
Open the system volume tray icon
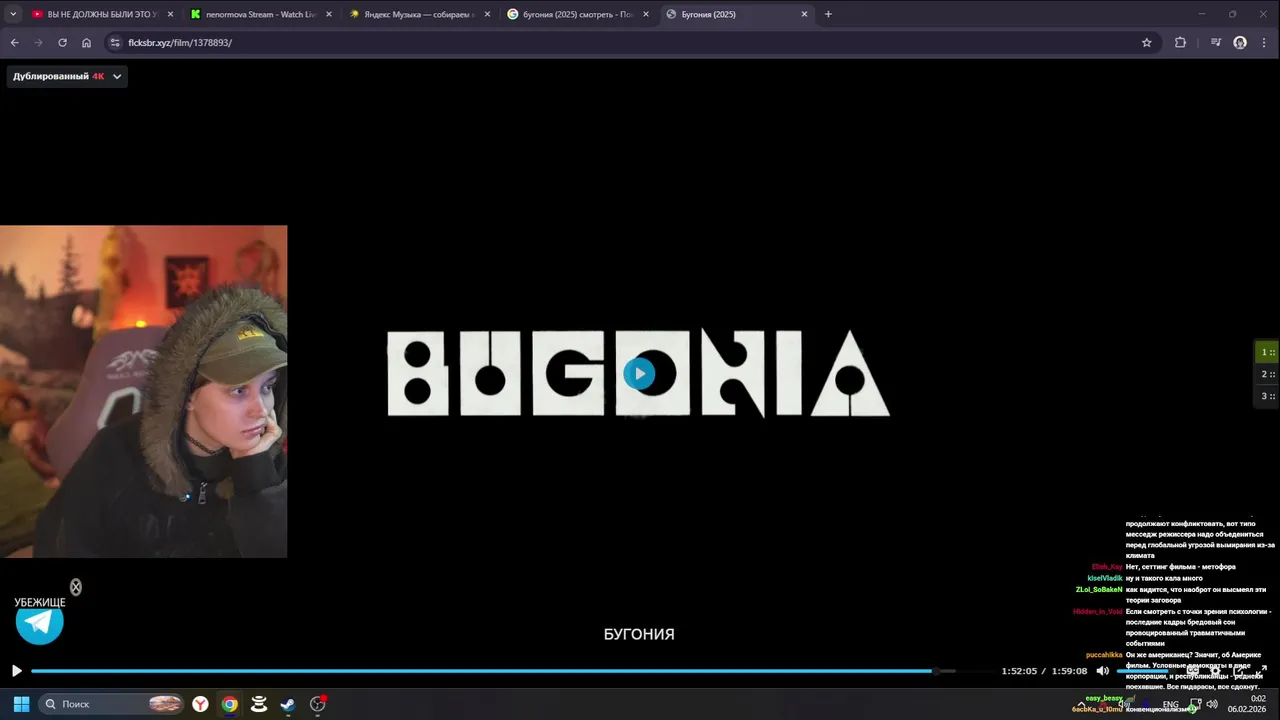pyautogui.click(x=1212, y=705)
